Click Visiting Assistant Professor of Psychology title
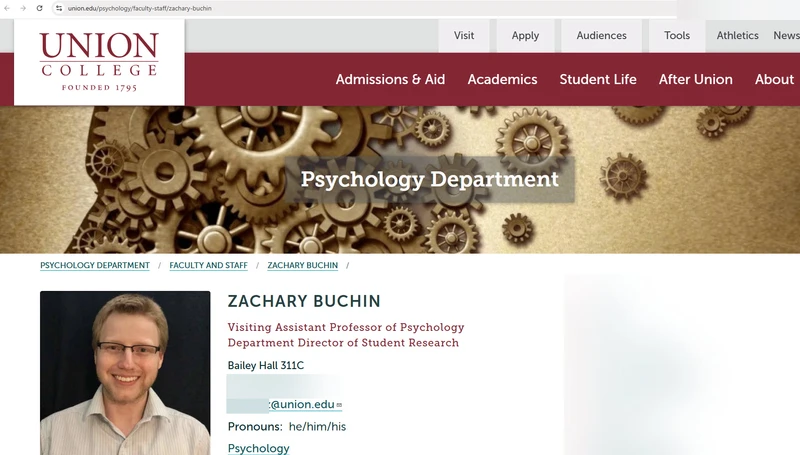The width and height of the screenshot is (800, 455). pos(346,327)
